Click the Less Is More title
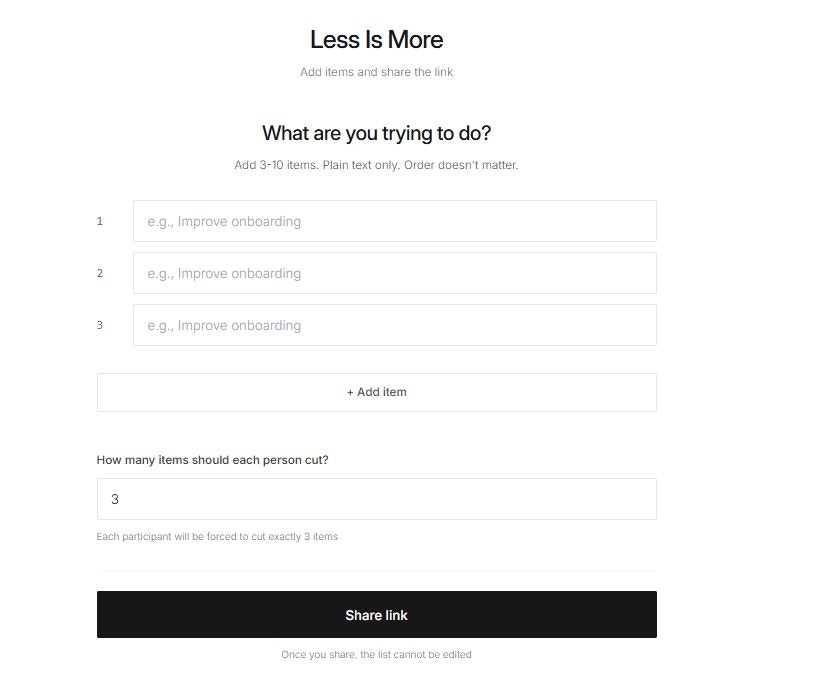 [376, 41]
